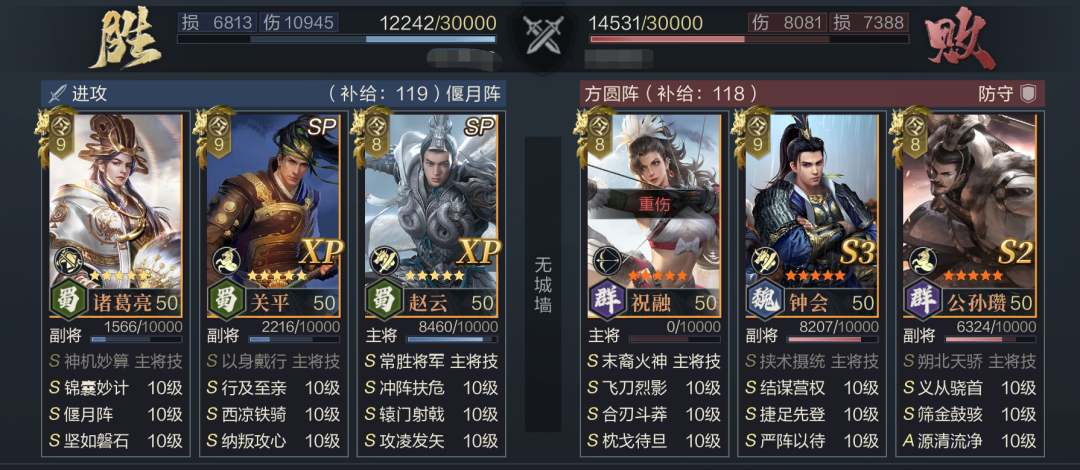The height and width of the screenshot is (470, 1080).
Task: Open 赵云's hero portrait card
Action: click(x=430, y=215)
